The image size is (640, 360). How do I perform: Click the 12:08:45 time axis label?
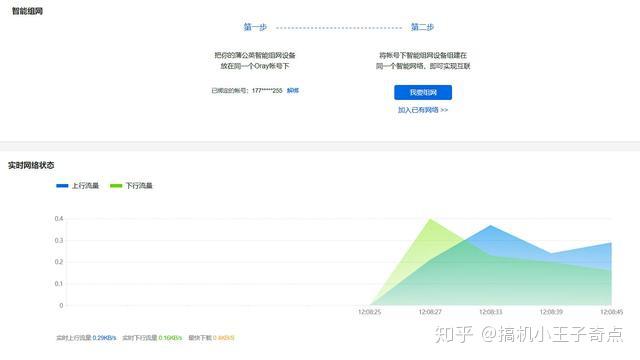pos(611,312)
